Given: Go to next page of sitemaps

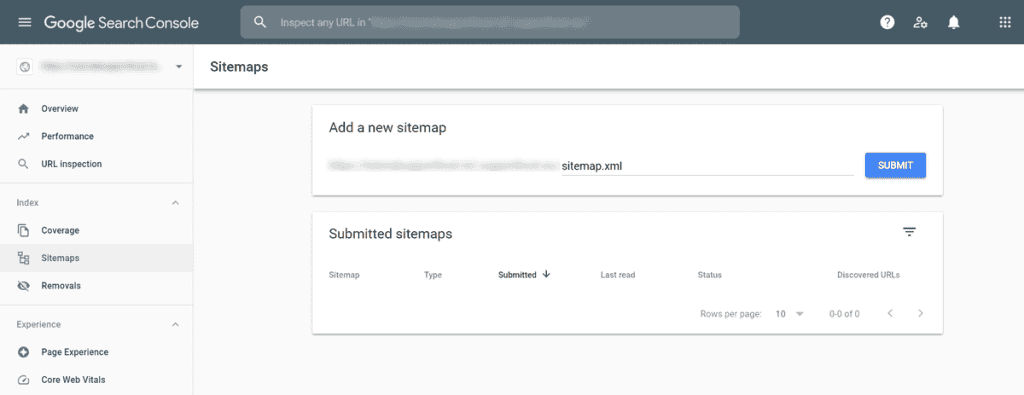Looking at the screenshot, I should click(921, 313).
